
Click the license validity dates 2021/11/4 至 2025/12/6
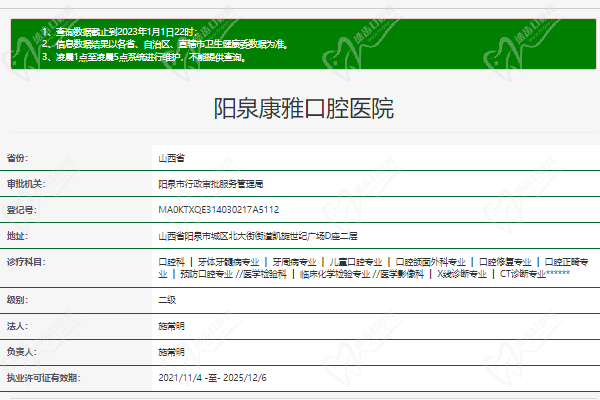[x=217, y=378]
